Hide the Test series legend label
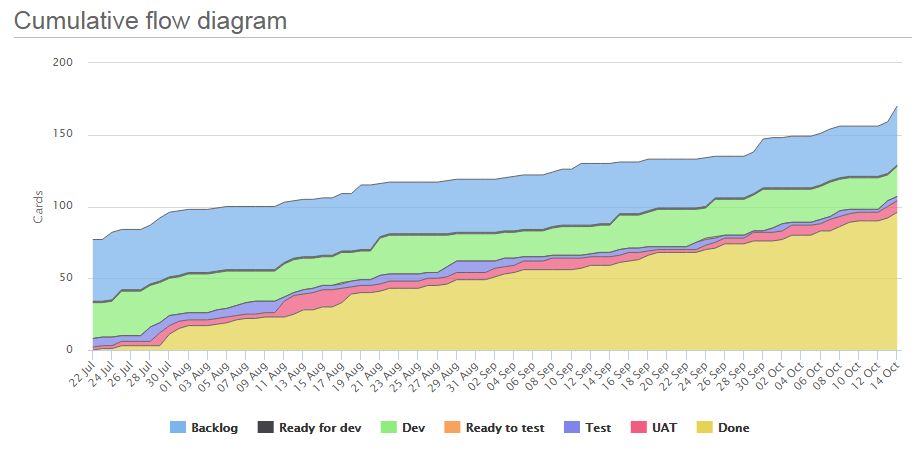 point(597,428)
